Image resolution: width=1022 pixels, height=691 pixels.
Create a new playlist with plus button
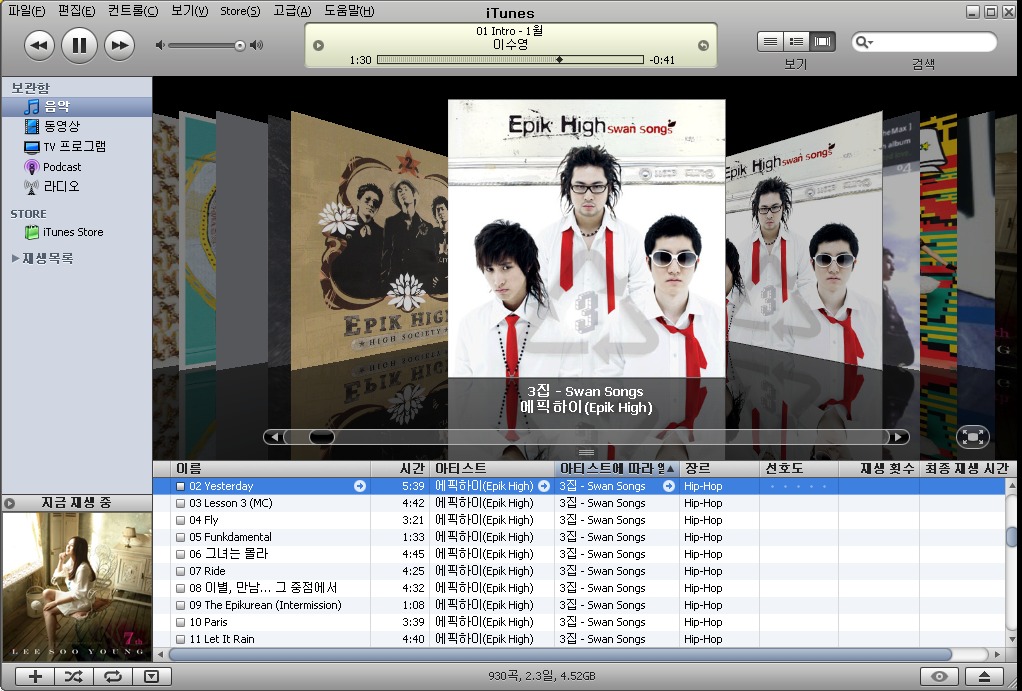click(x=35, y=676)
